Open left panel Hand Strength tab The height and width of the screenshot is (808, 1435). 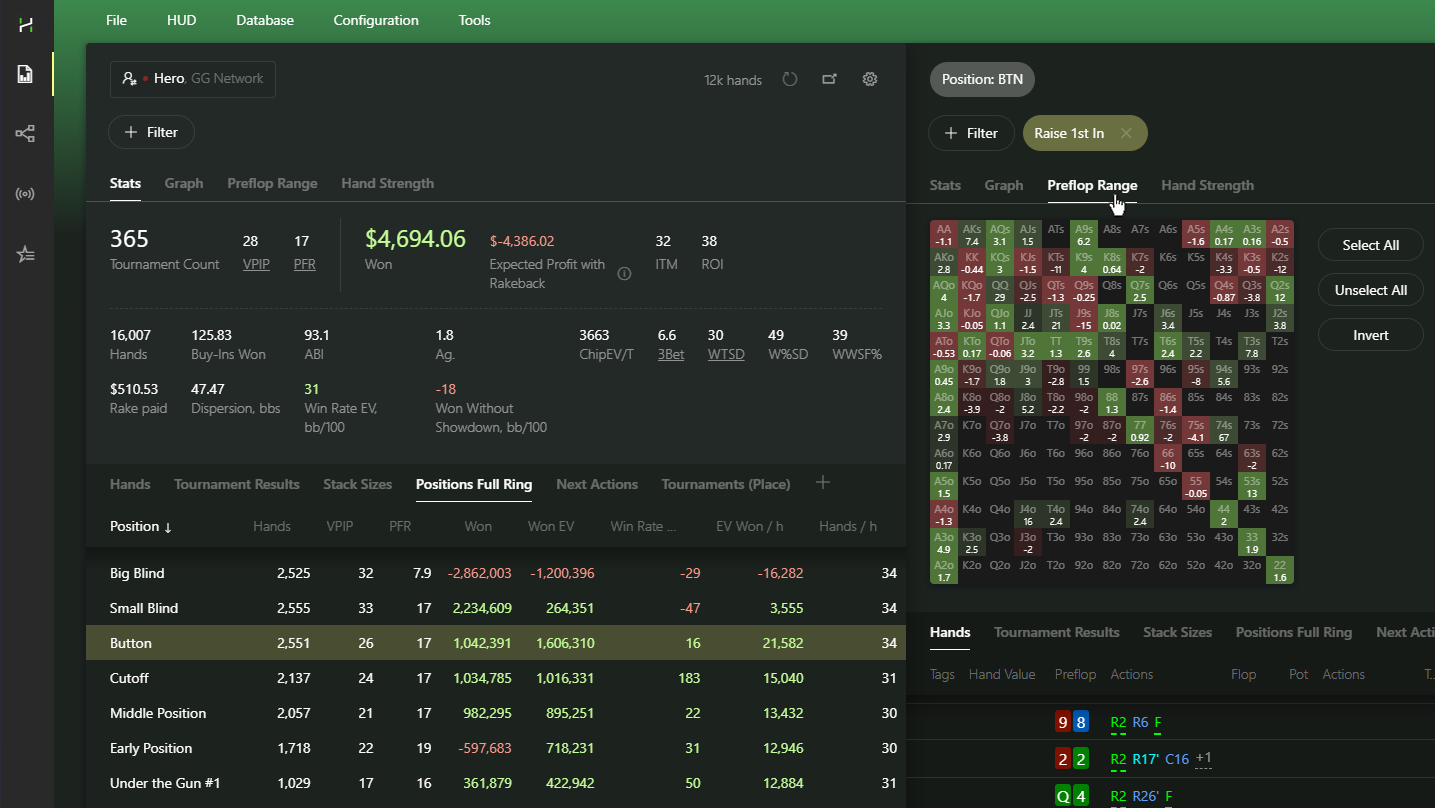[x=388, y=183]
